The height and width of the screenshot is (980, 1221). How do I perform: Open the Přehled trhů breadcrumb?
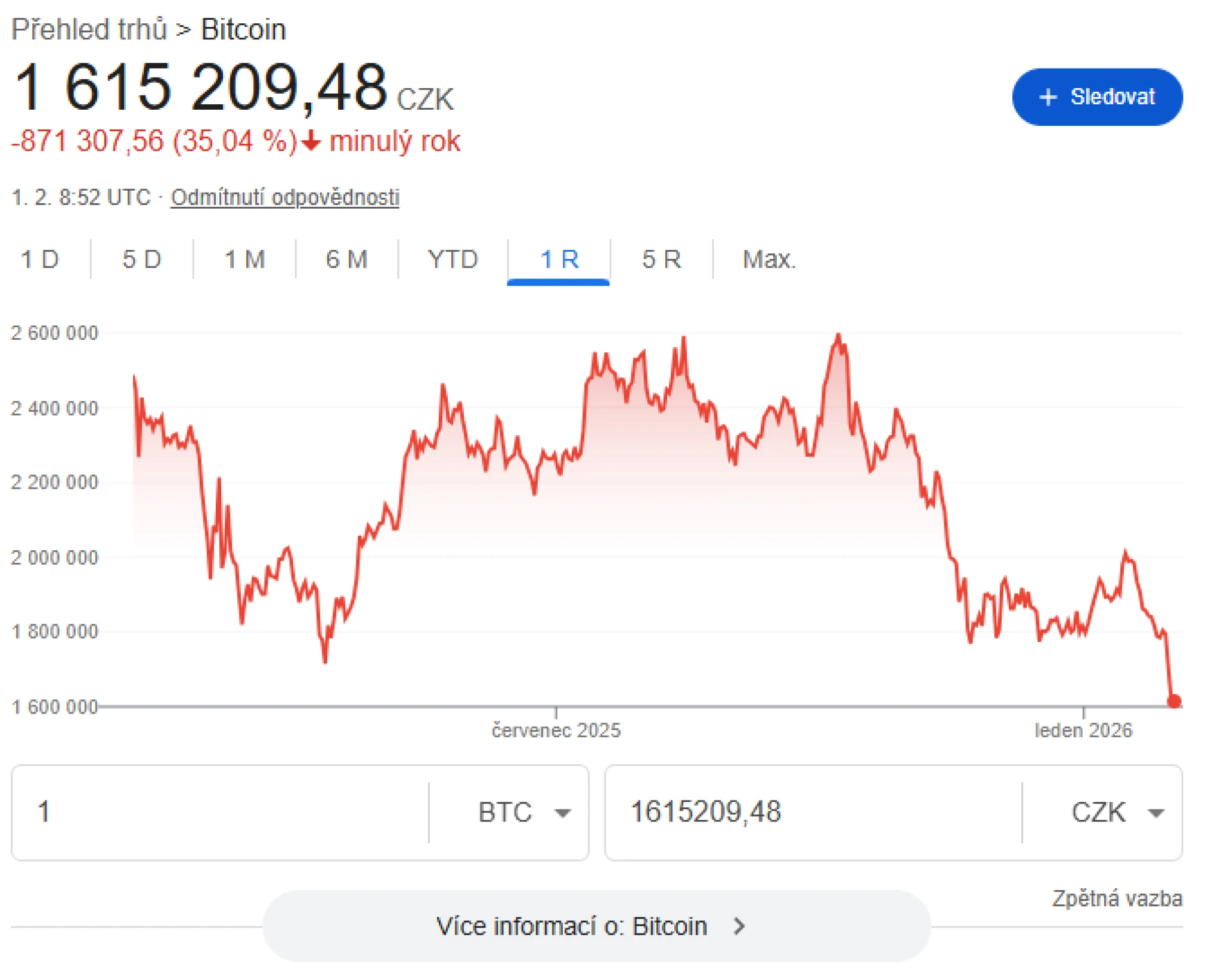[89, 28]
